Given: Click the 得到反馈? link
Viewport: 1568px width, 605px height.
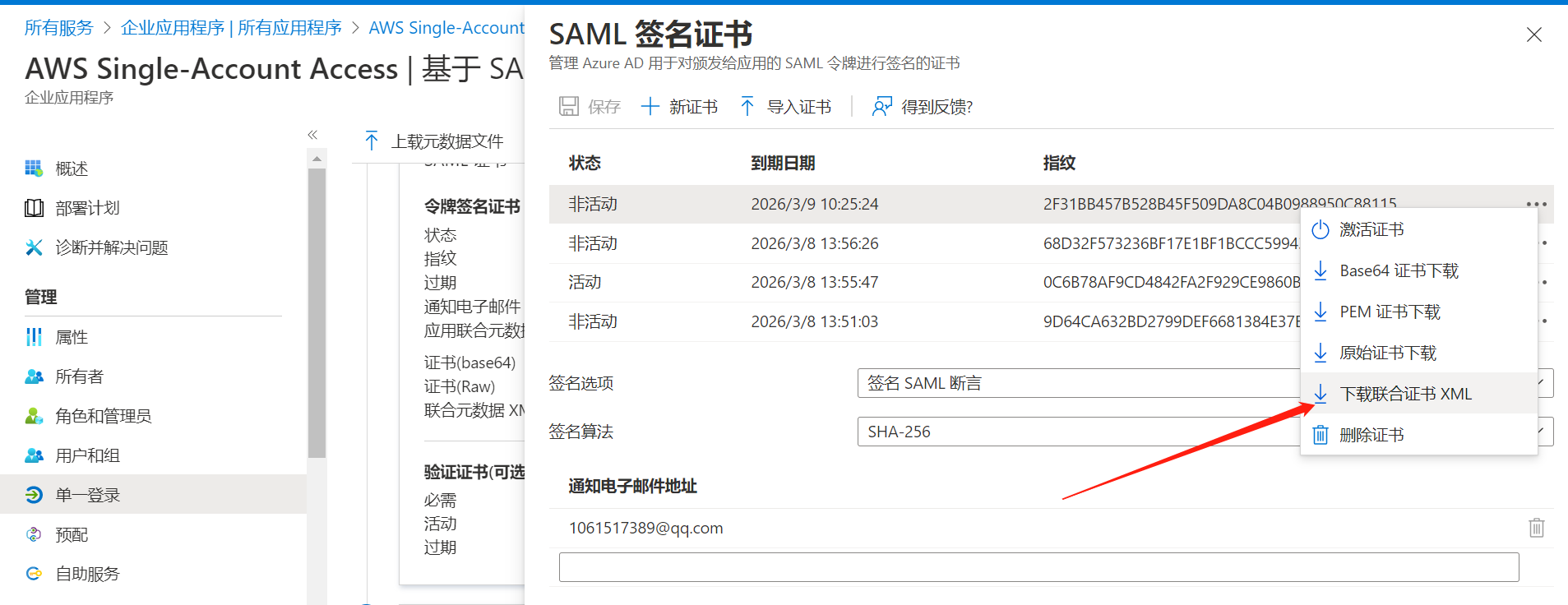Looking at the screenshot, I should pyautogui.click(x=937, y=107).
